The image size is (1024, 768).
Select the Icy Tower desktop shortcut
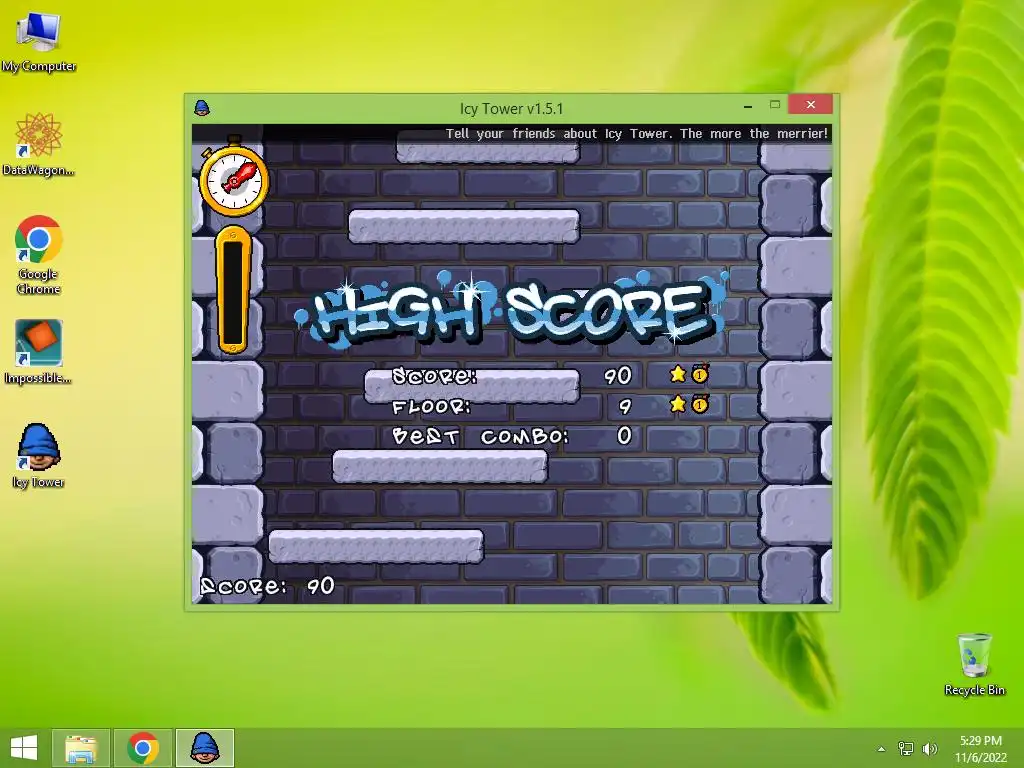coord(39,456)
